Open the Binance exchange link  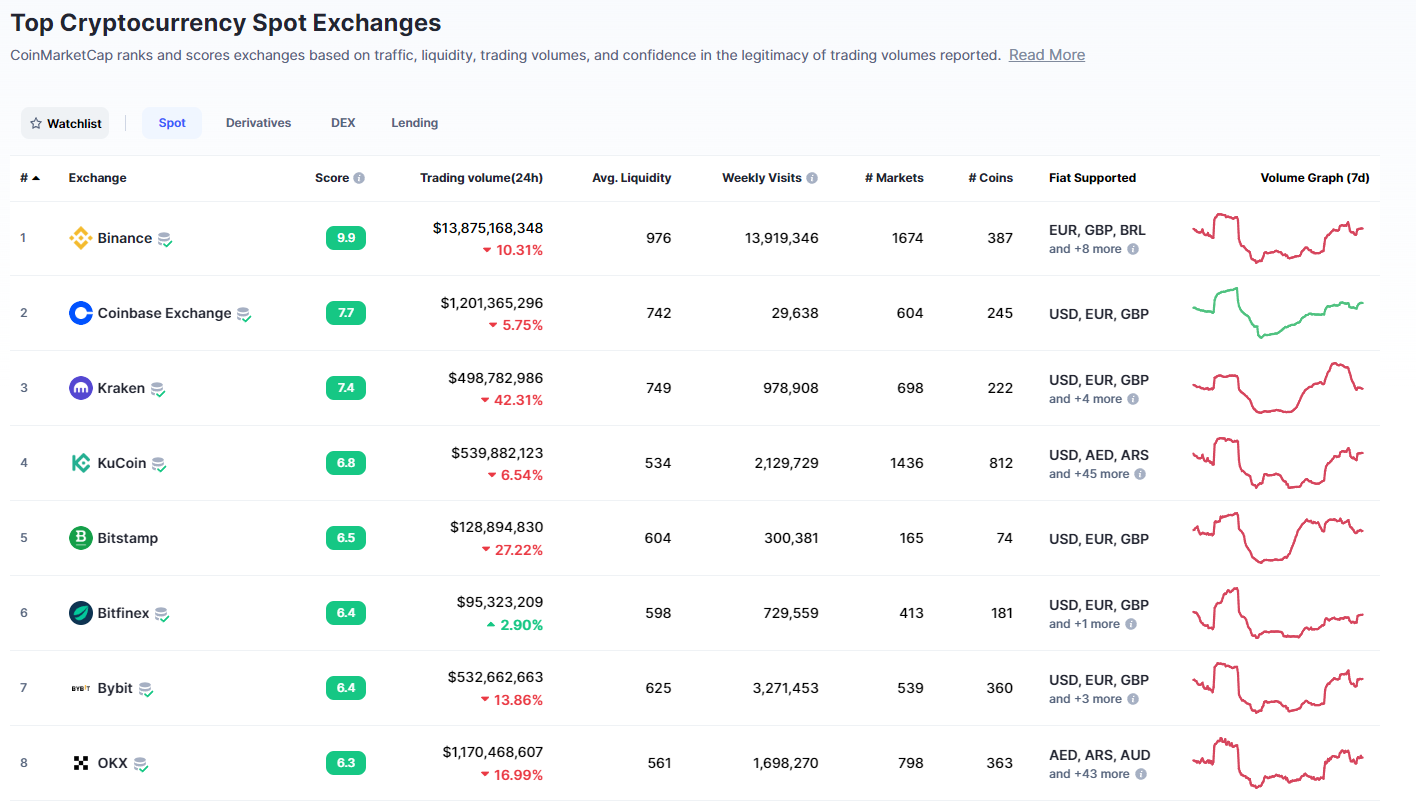(125, 238)
